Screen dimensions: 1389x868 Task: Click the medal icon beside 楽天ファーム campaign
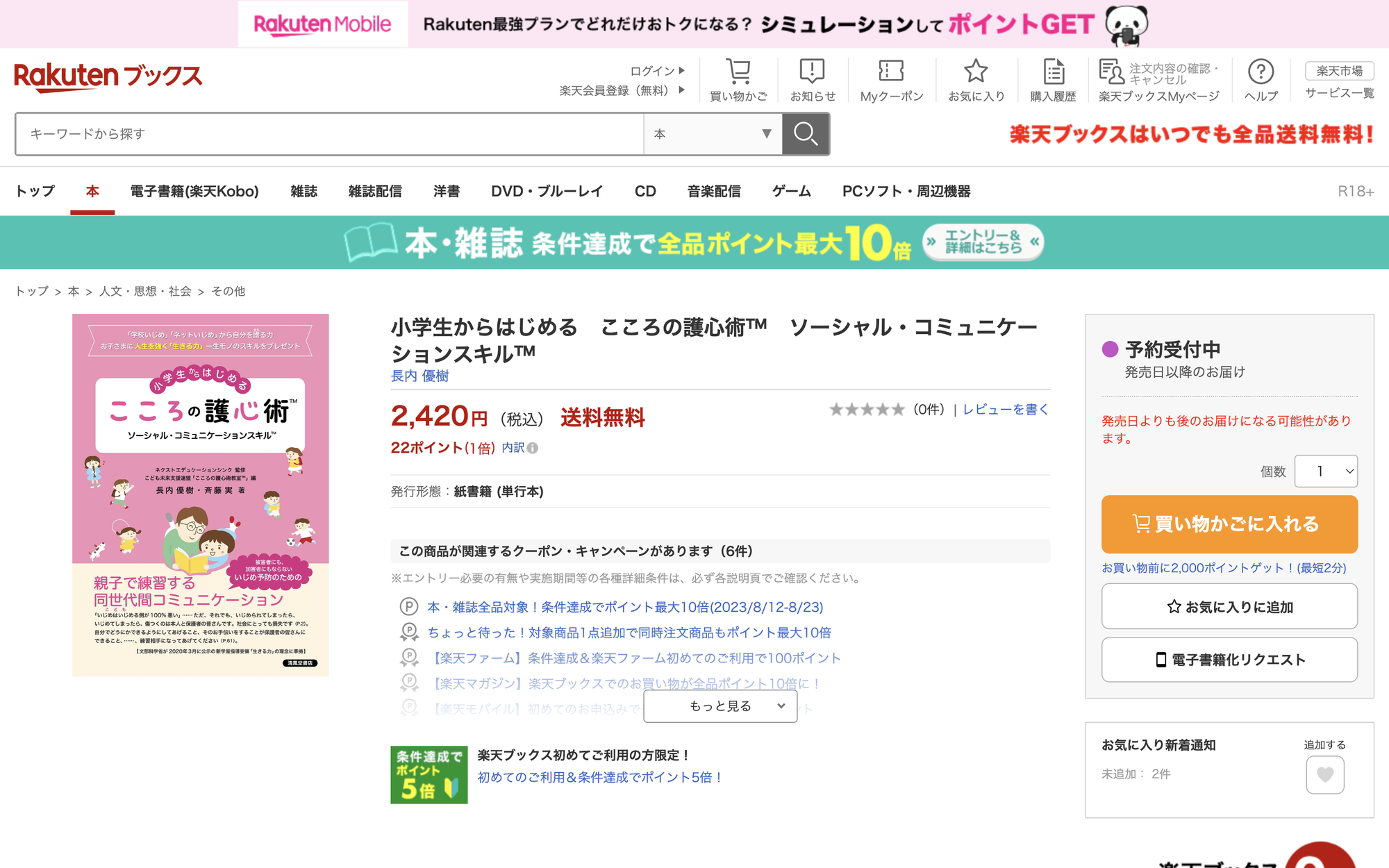tap(409, 658)
